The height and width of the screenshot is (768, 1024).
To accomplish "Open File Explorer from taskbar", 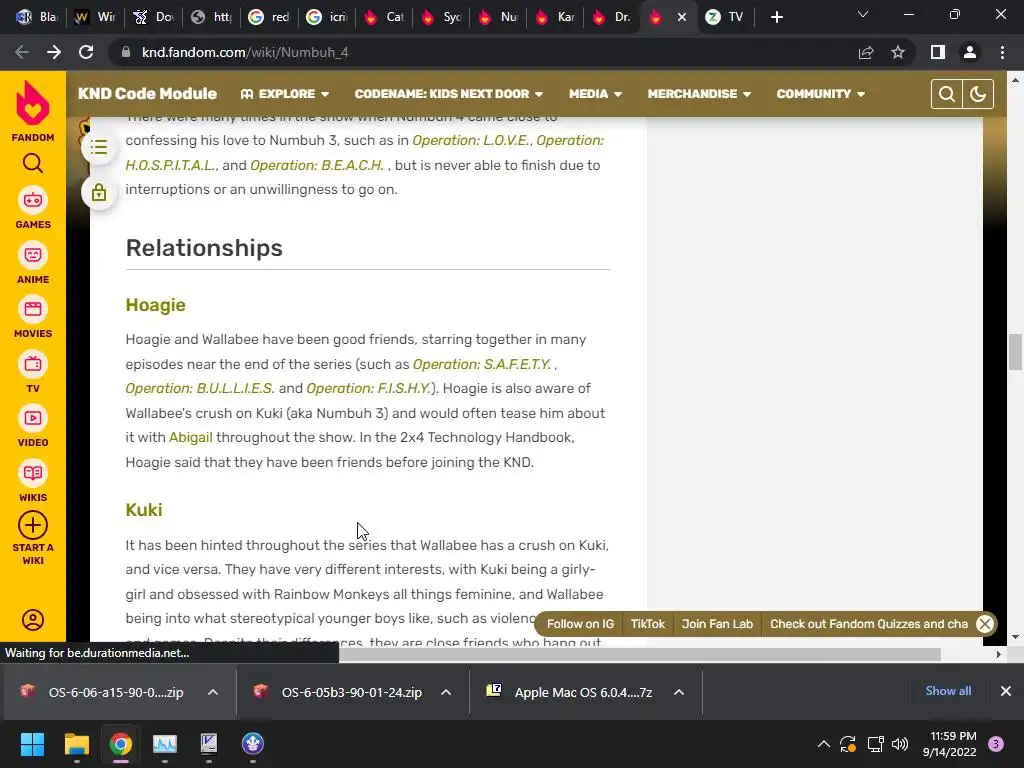I will (76, 744).
